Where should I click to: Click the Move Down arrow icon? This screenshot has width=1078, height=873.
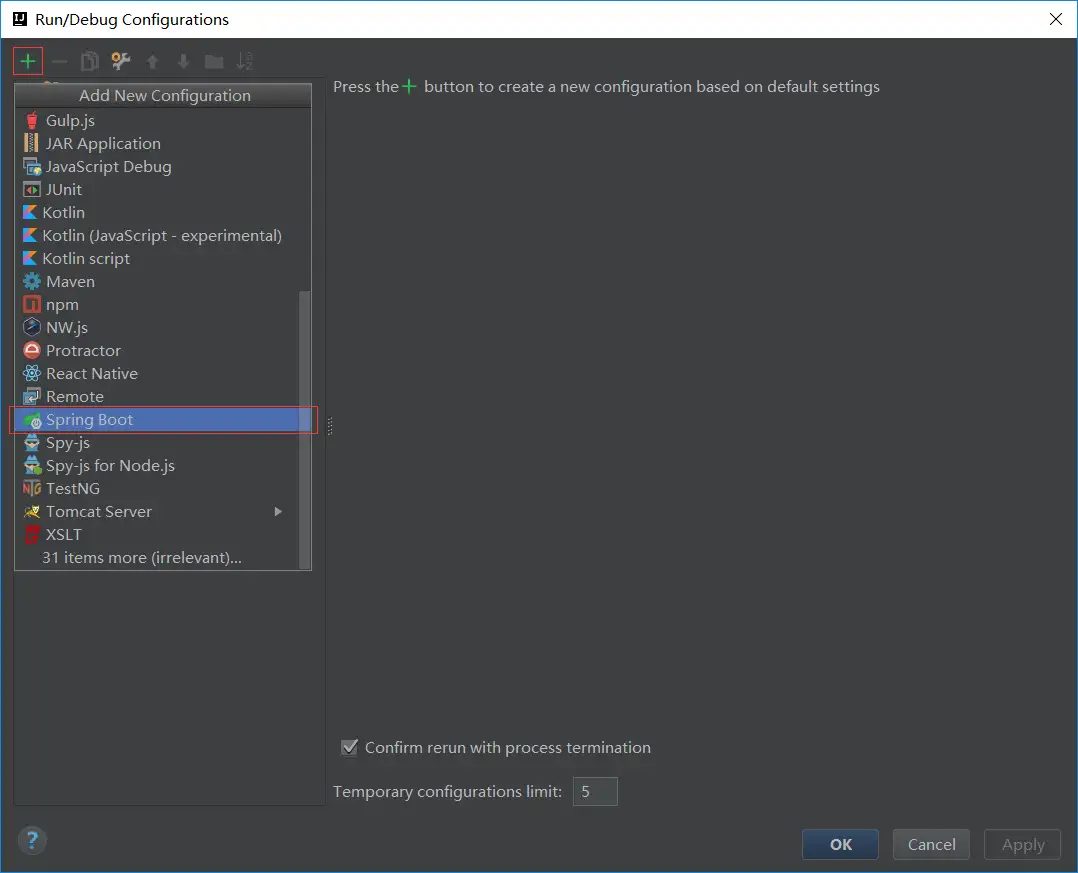pos(183,62)
